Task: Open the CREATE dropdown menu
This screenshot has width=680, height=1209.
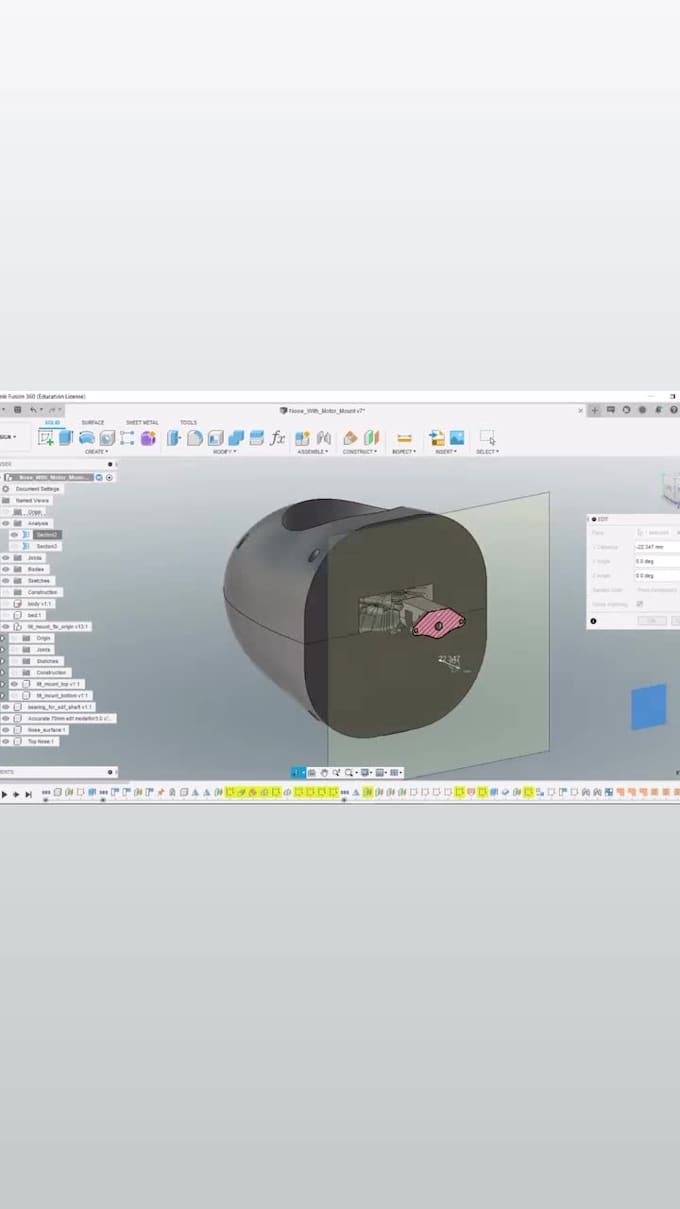Action: (x=96, y=452)
